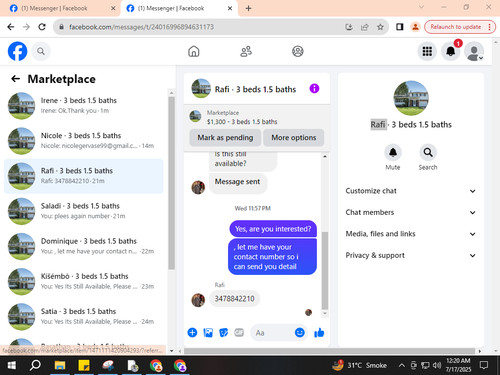Open Rafi chat header title
Image resolution: width=500 pixels, height=375 pixels.
[255, 89]
